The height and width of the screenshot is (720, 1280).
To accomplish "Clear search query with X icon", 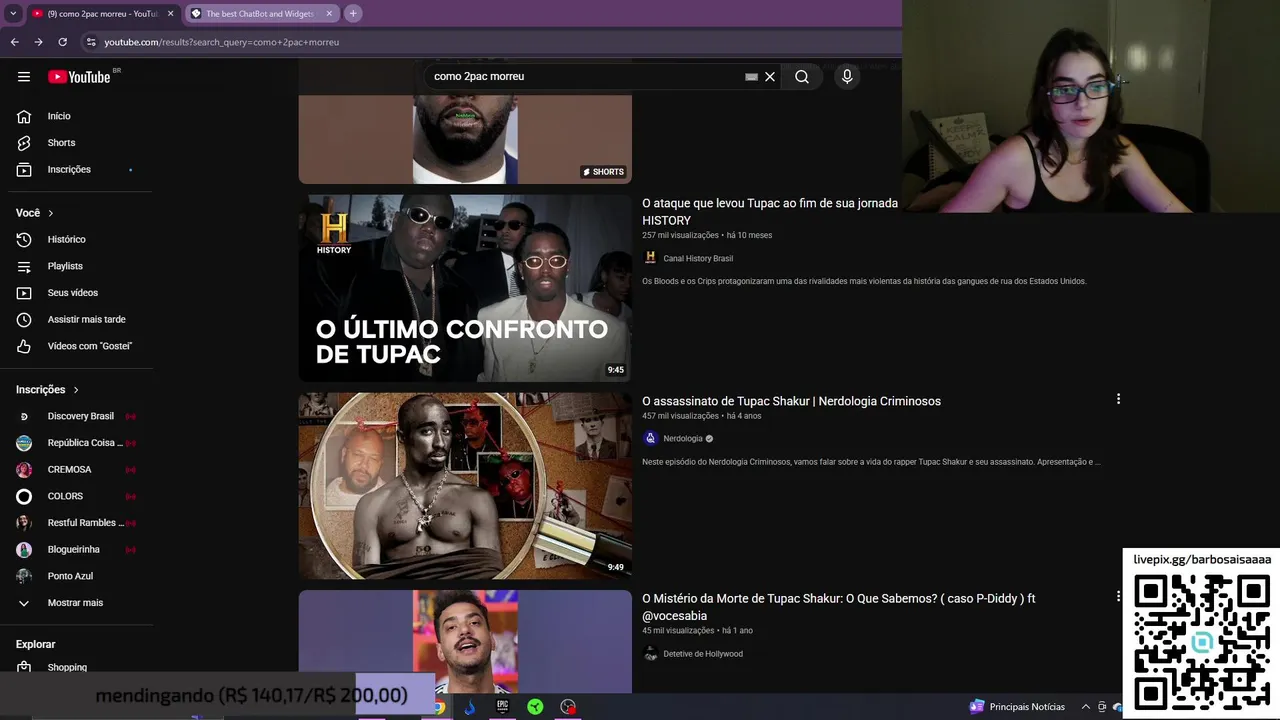I will point(770,77).
